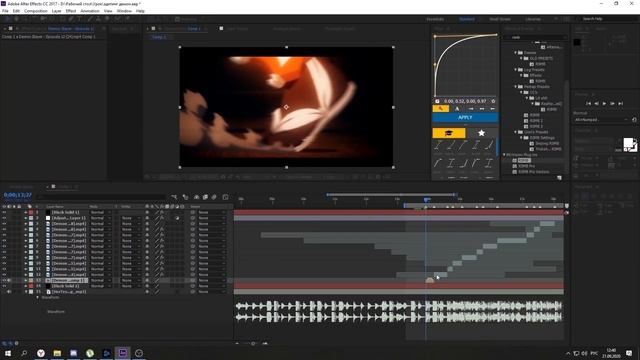Open graph editor icon in timeline header
The width and height of the screenshot is (640, 360).
coord(225,197)
